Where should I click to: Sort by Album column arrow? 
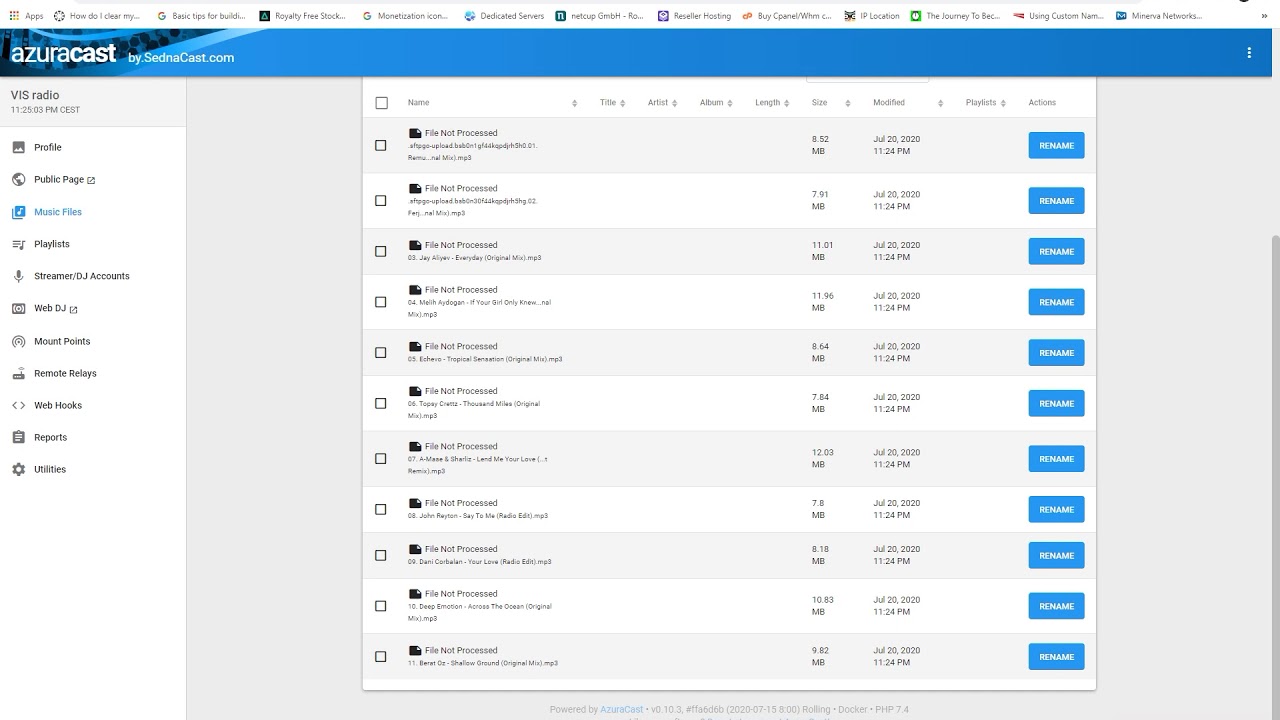point(730,103)
